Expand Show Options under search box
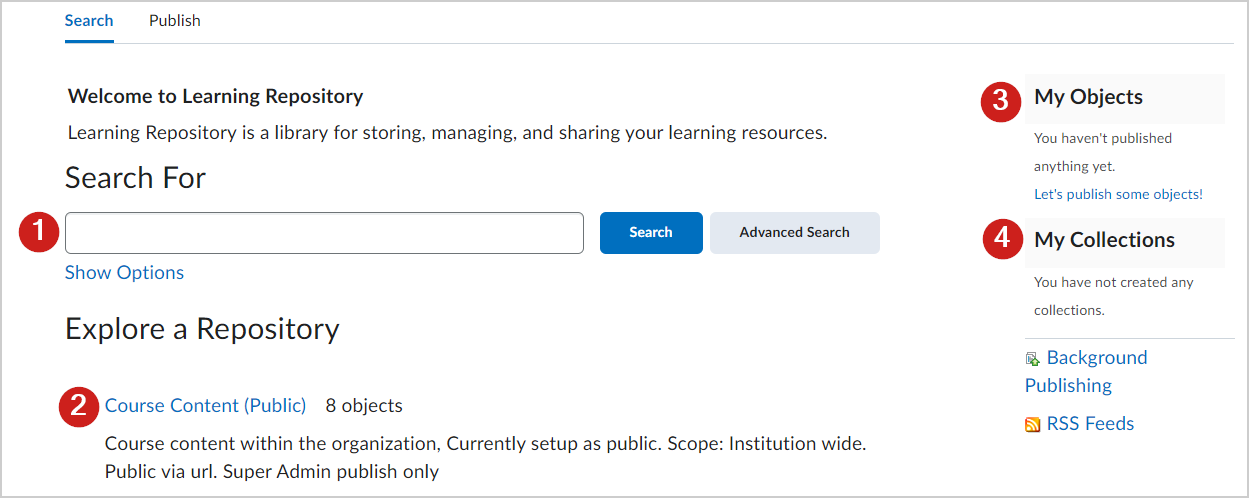1249x498 pixels. [x=124, y=273]
